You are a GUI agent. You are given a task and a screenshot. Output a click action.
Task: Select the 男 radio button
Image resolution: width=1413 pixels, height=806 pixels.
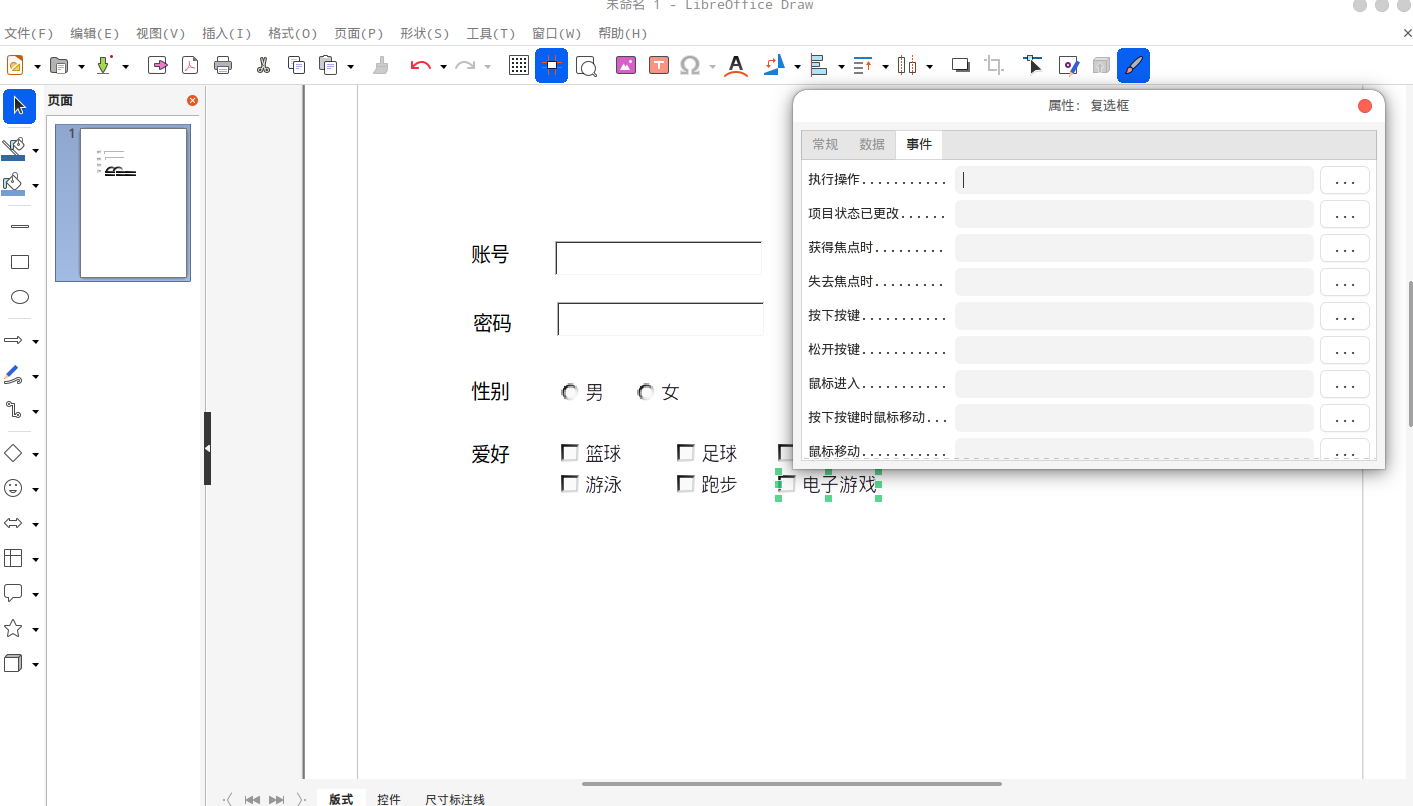pos(570,392)
